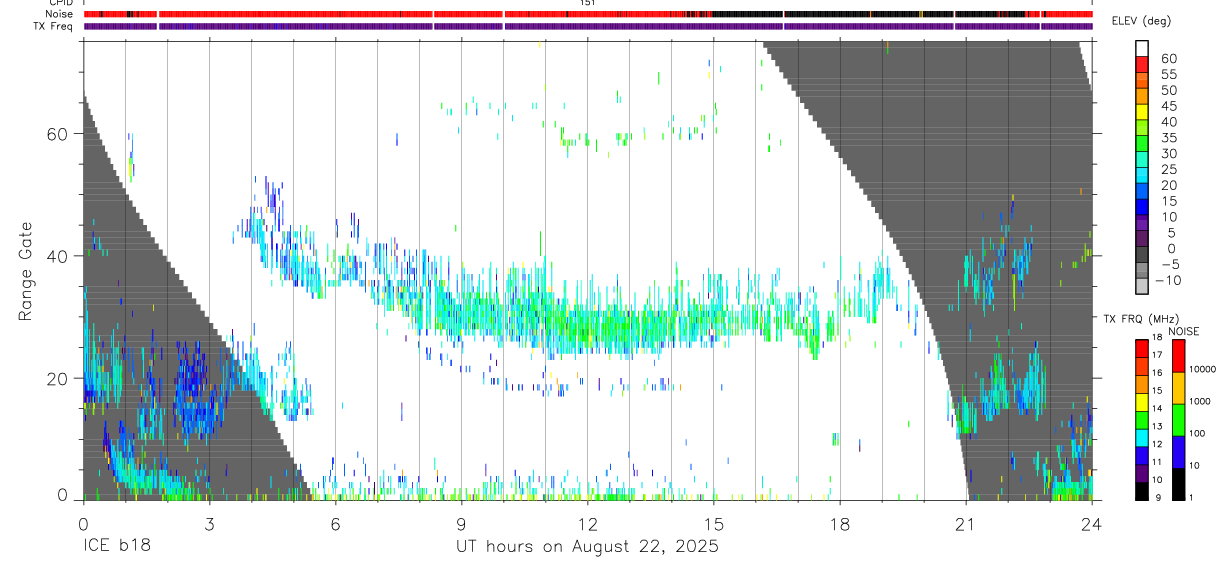
Task: Pick the yellow segment of the ELEV colorbar
Action: (1142, 112)
